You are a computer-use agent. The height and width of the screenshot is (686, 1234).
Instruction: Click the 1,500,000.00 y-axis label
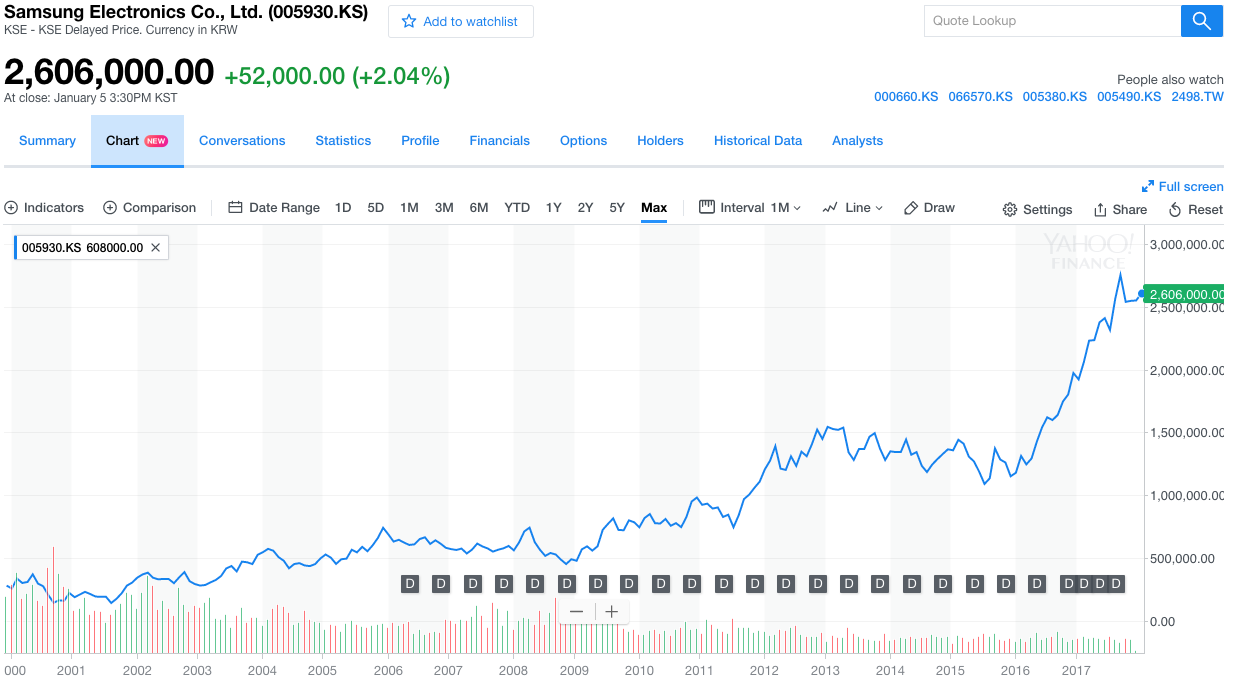(x=1187, y=433)
